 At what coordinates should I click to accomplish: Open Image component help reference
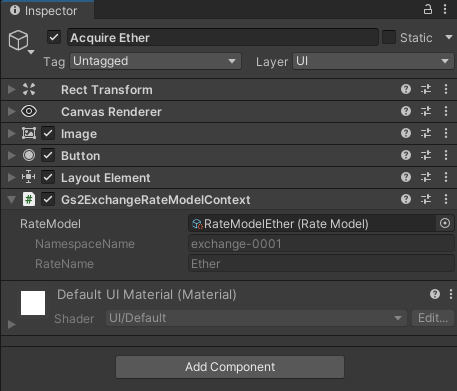406,133
